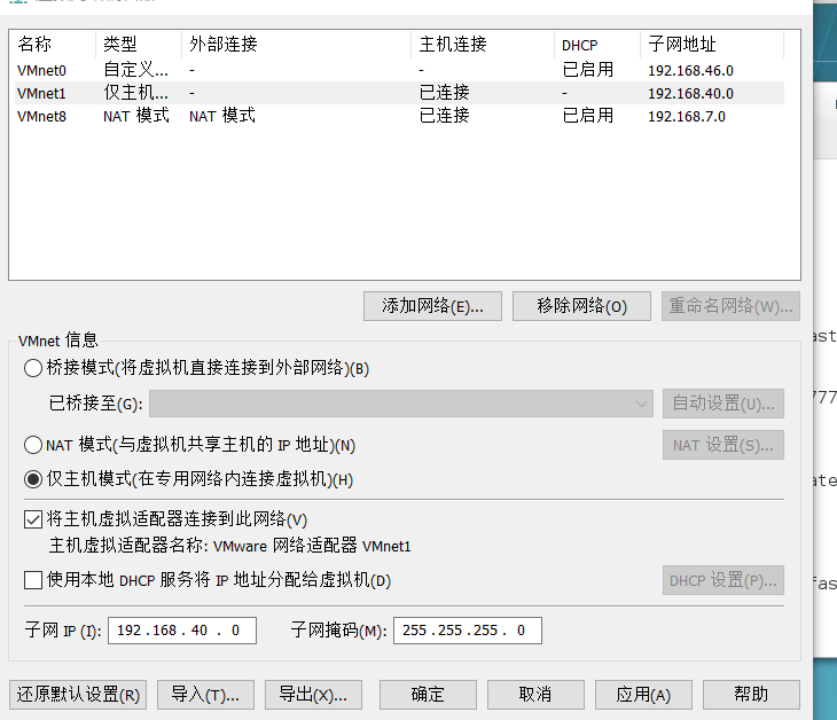Image resolution: width=837 pixels, height=720 pixels.
Task: Open DHCP Settings (DHCP 设置) button
Action: tap(723, 580)
